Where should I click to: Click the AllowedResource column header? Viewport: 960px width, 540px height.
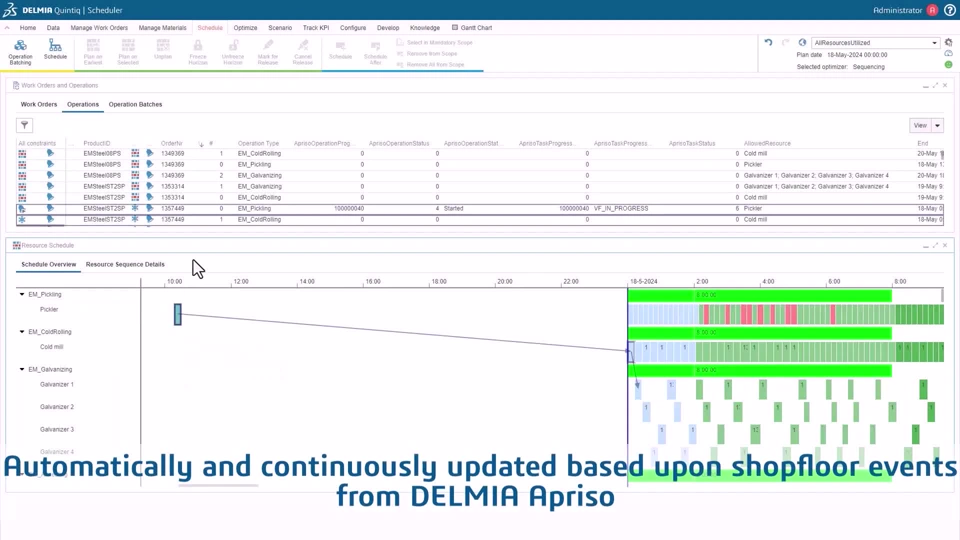click(x=767, y=143)
